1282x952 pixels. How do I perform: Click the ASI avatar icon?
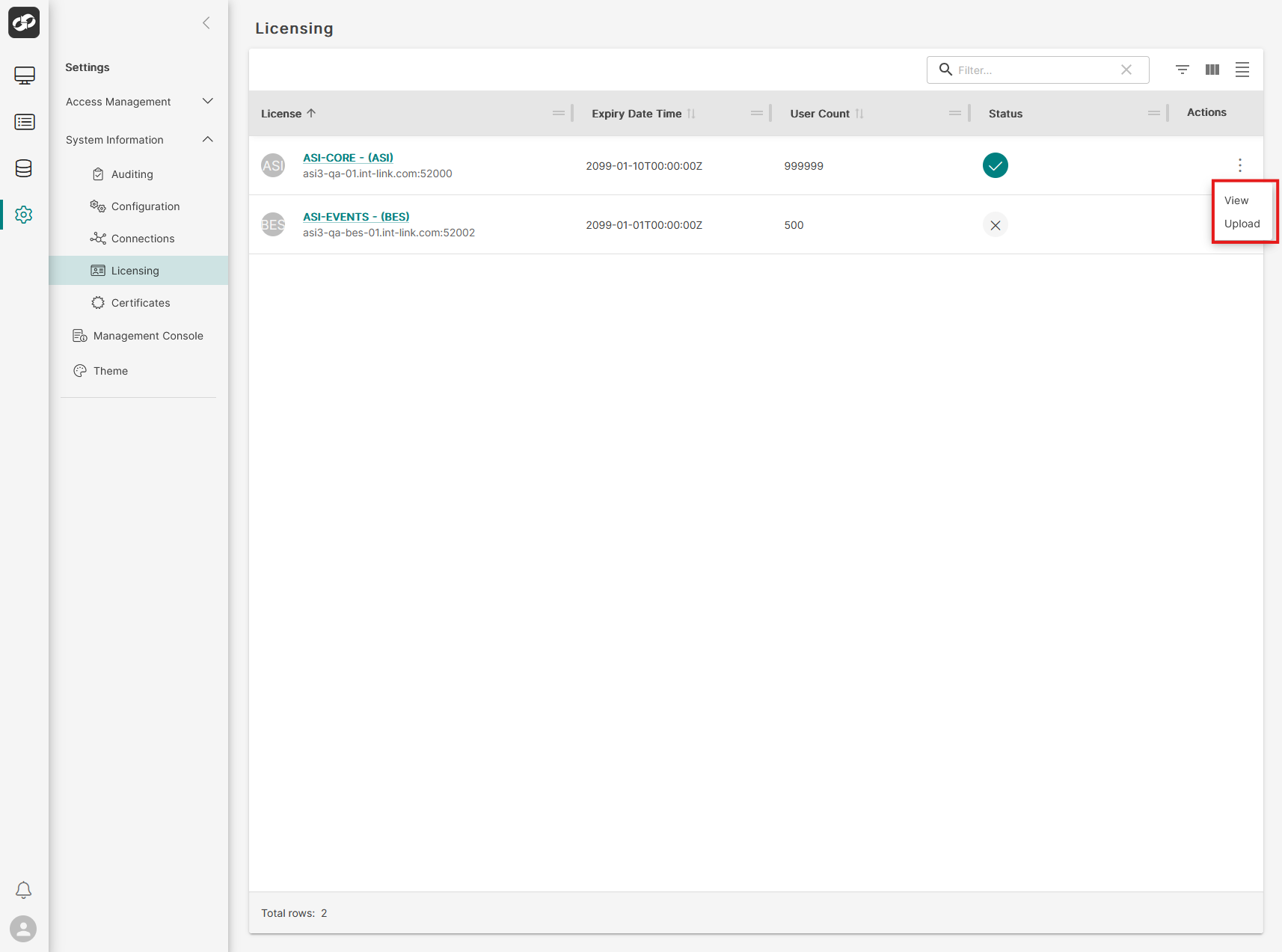(x=273, y=165)
